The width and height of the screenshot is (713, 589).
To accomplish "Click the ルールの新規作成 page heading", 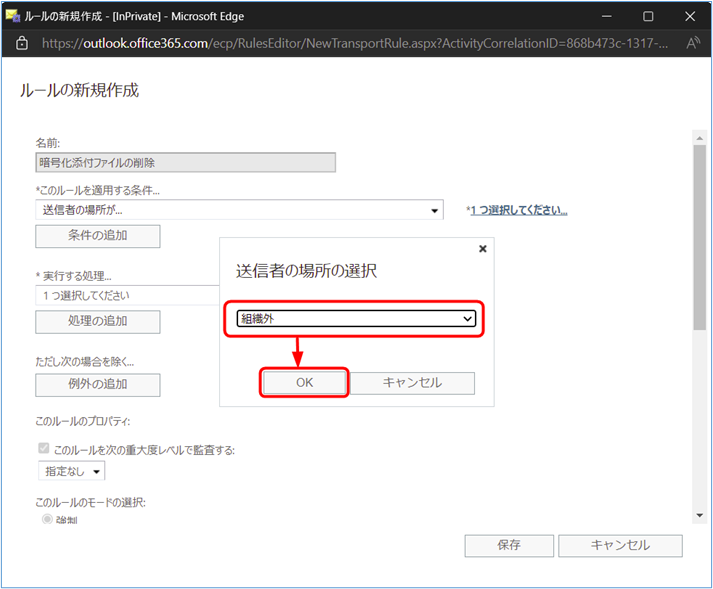I will [79, 91].
